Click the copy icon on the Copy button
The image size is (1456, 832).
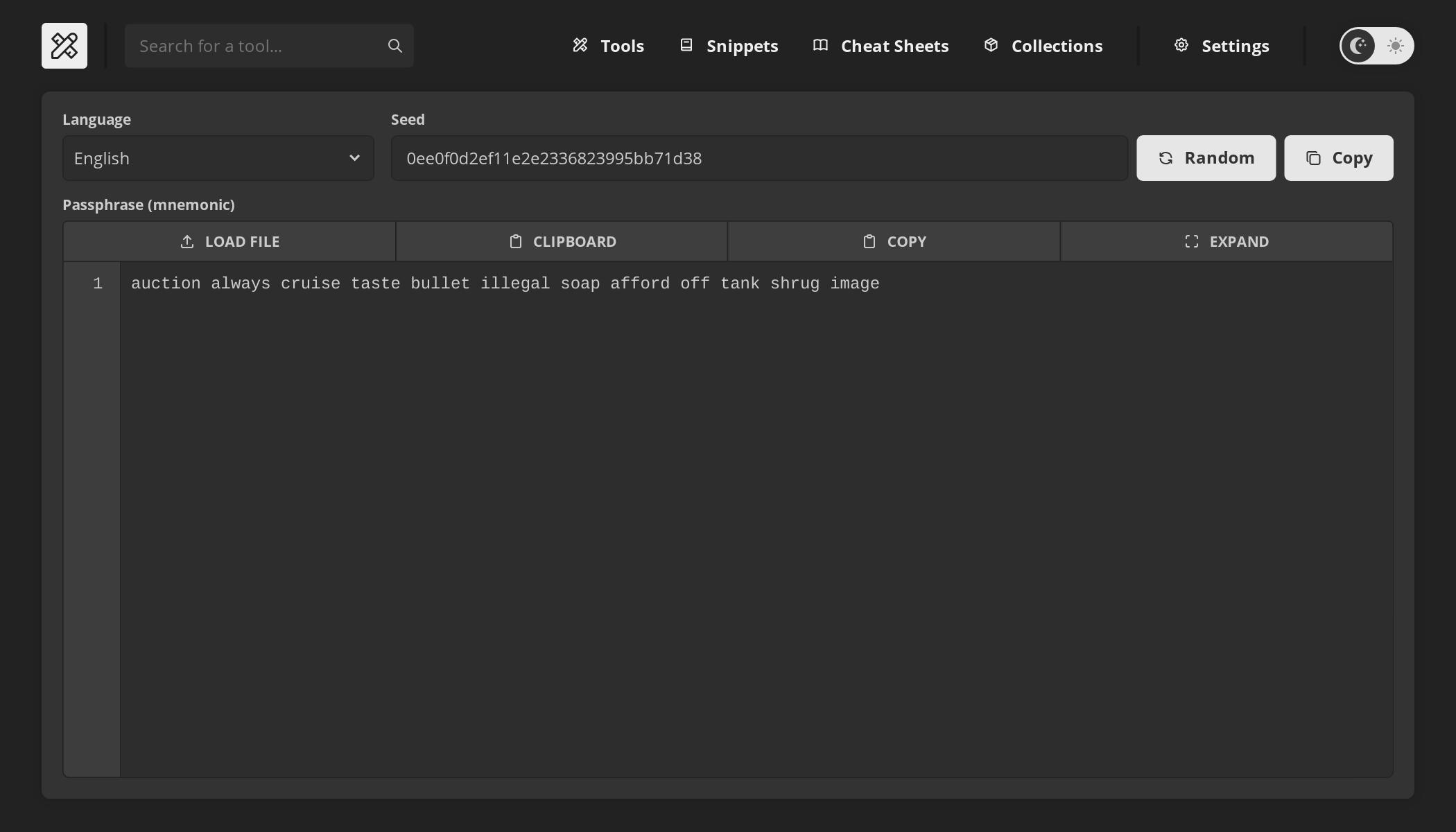[1312, 157]
